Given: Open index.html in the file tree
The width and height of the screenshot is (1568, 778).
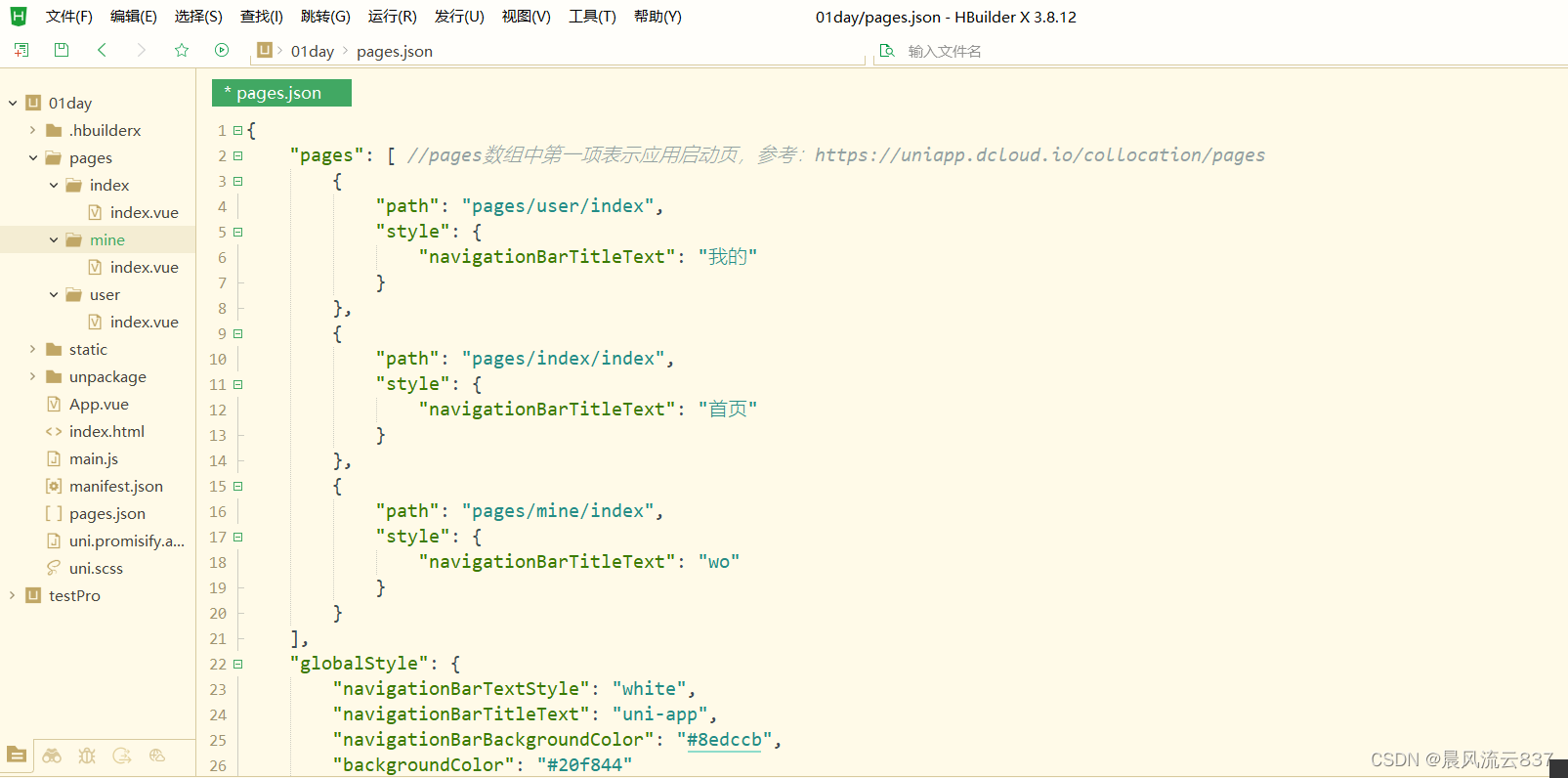Looking at the screenshot, I should [106, 431].
